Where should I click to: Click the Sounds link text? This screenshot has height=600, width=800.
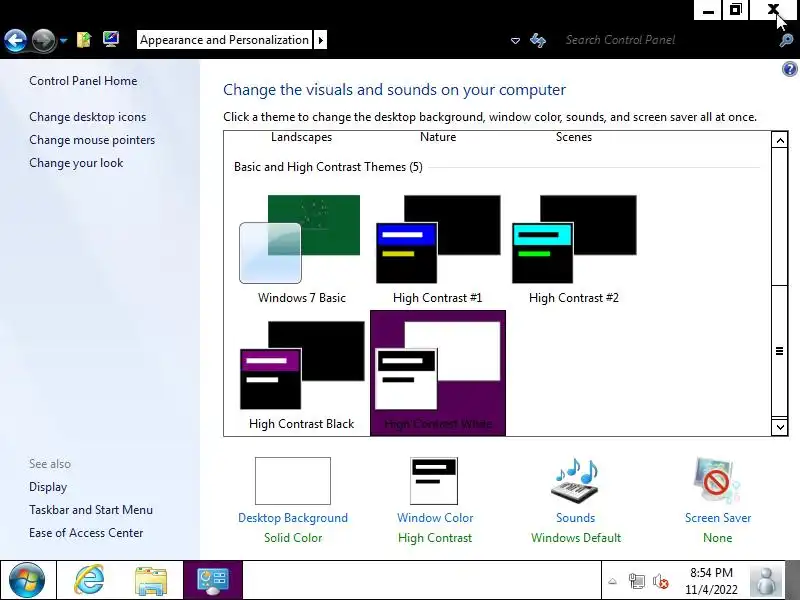tap(576, 518)
